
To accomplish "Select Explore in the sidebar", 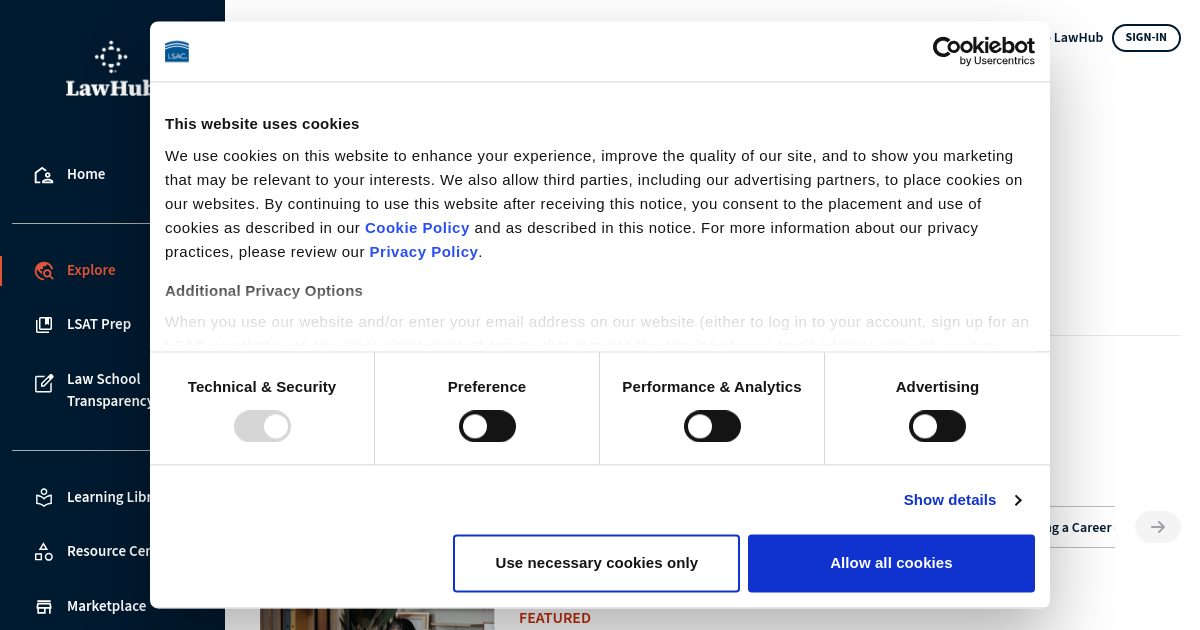I will click(91, 270).
